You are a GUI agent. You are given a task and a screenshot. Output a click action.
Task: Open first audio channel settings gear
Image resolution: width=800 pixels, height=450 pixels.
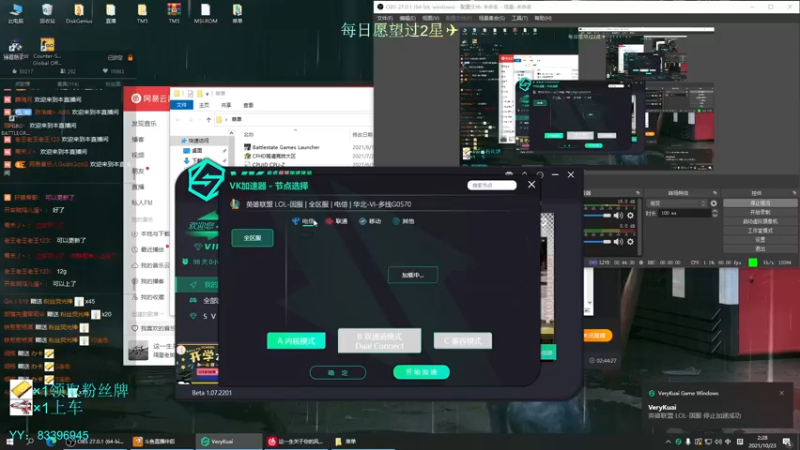point(631,216)
